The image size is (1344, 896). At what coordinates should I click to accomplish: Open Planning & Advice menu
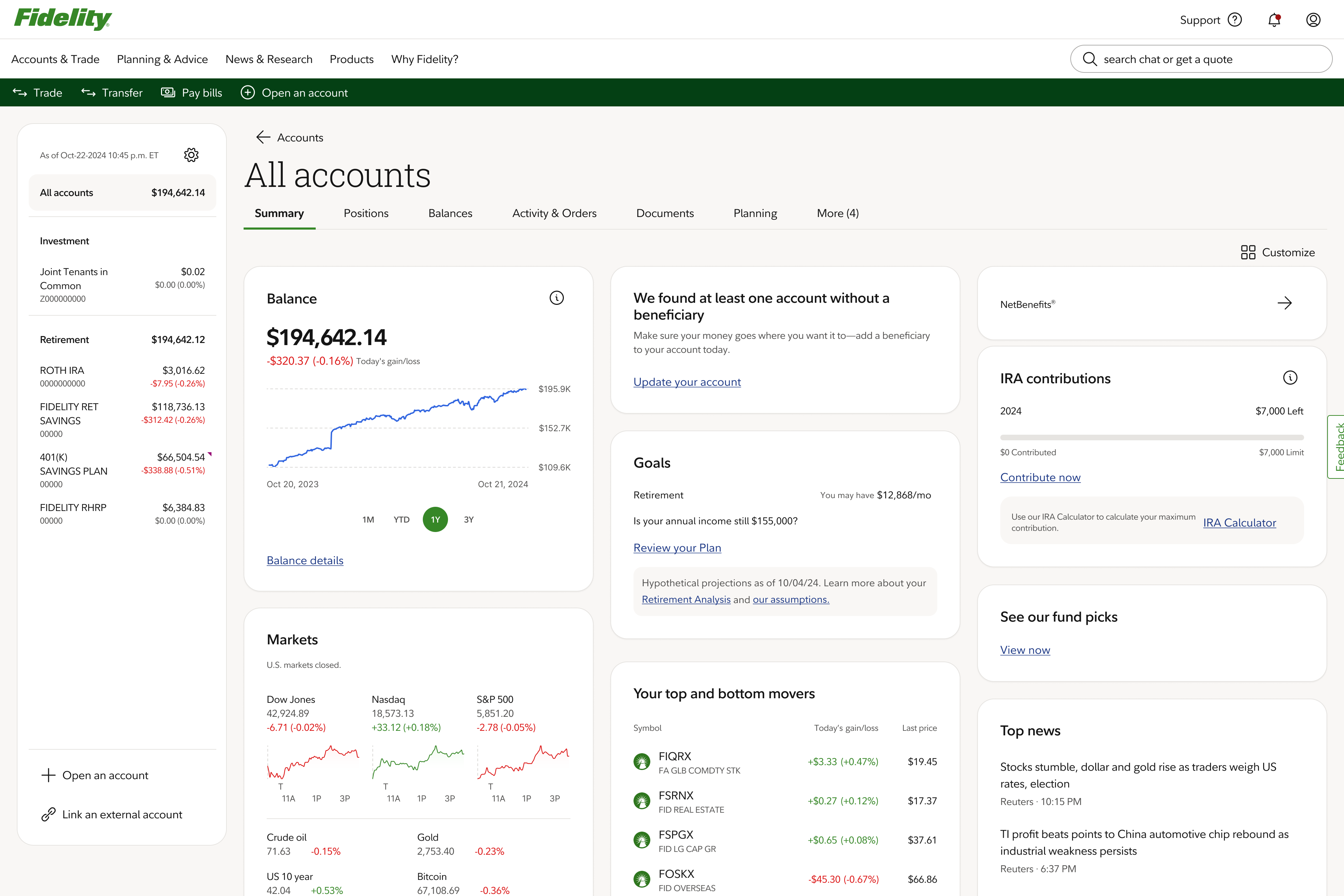[x=162, y=59]
